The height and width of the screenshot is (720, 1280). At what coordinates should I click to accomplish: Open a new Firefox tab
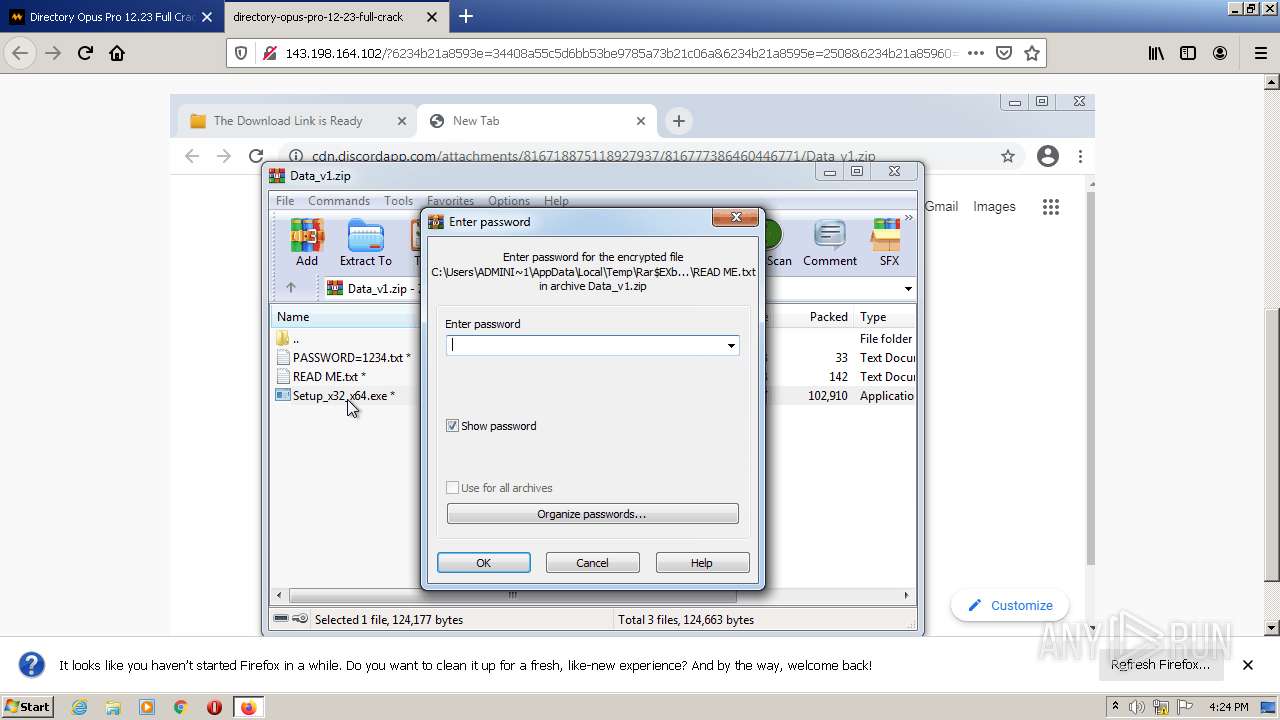tap(466, 17)
